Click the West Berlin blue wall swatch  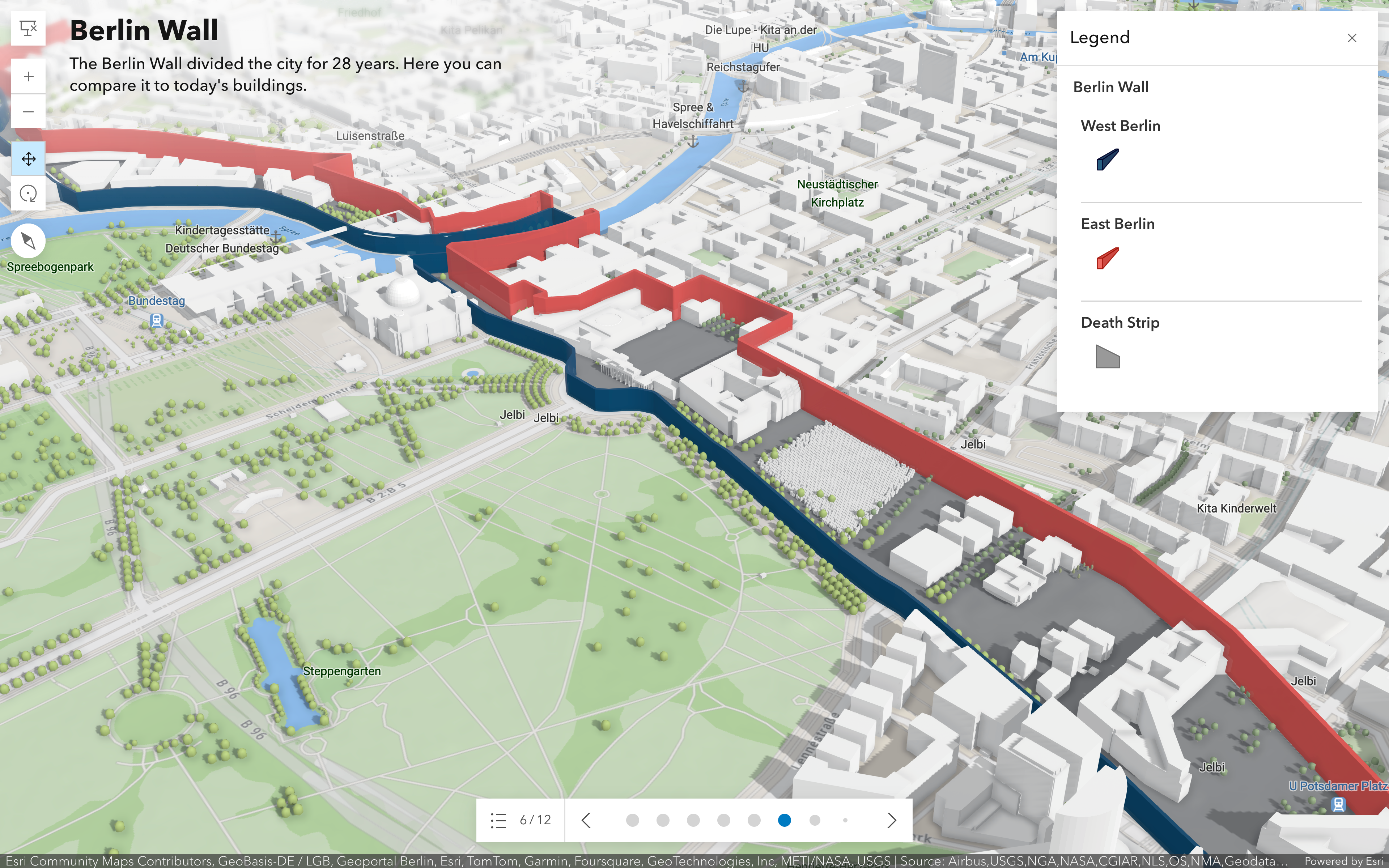pyautogui.click(x=1107, y=160)
